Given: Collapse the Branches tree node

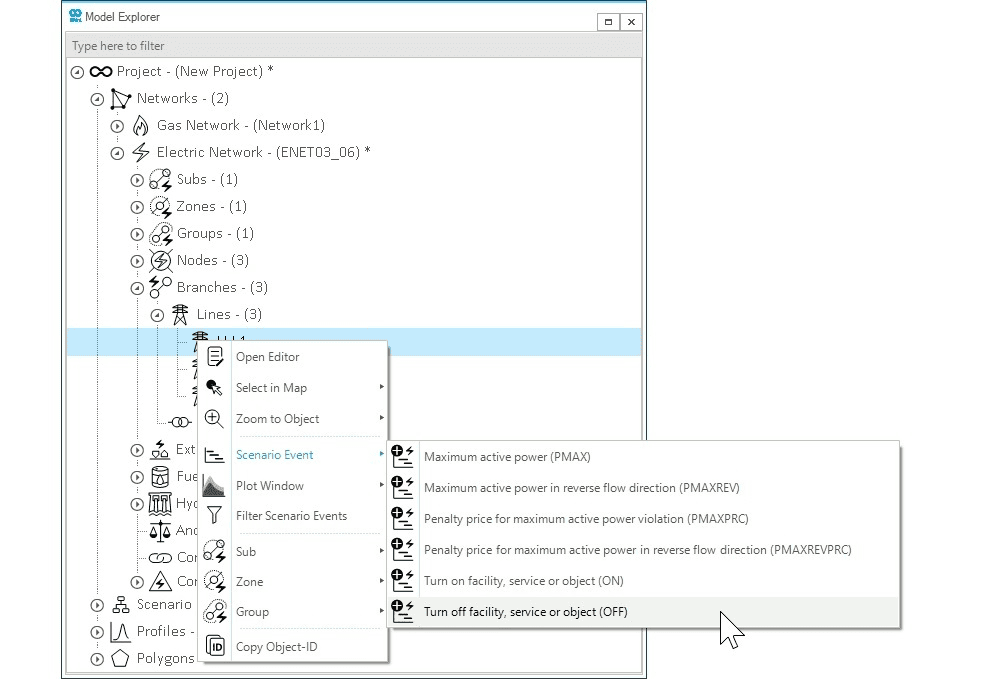Looking at the screenshot, I should pyautogui.click(x=137, y=288).
